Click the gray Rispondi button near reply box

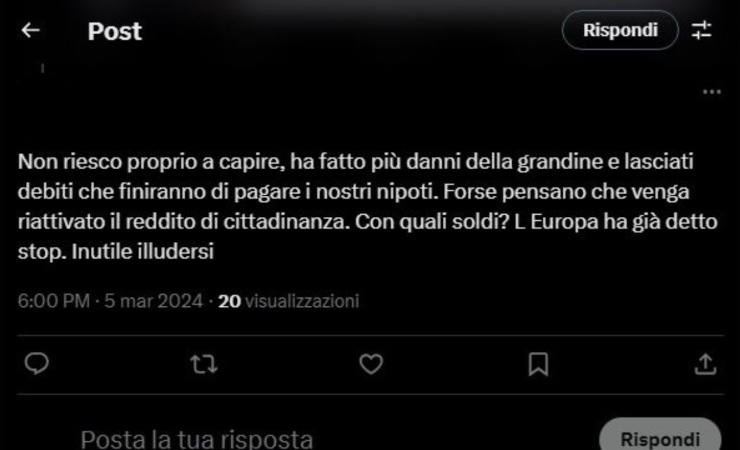pyautogui.click(x=660, y=438)
